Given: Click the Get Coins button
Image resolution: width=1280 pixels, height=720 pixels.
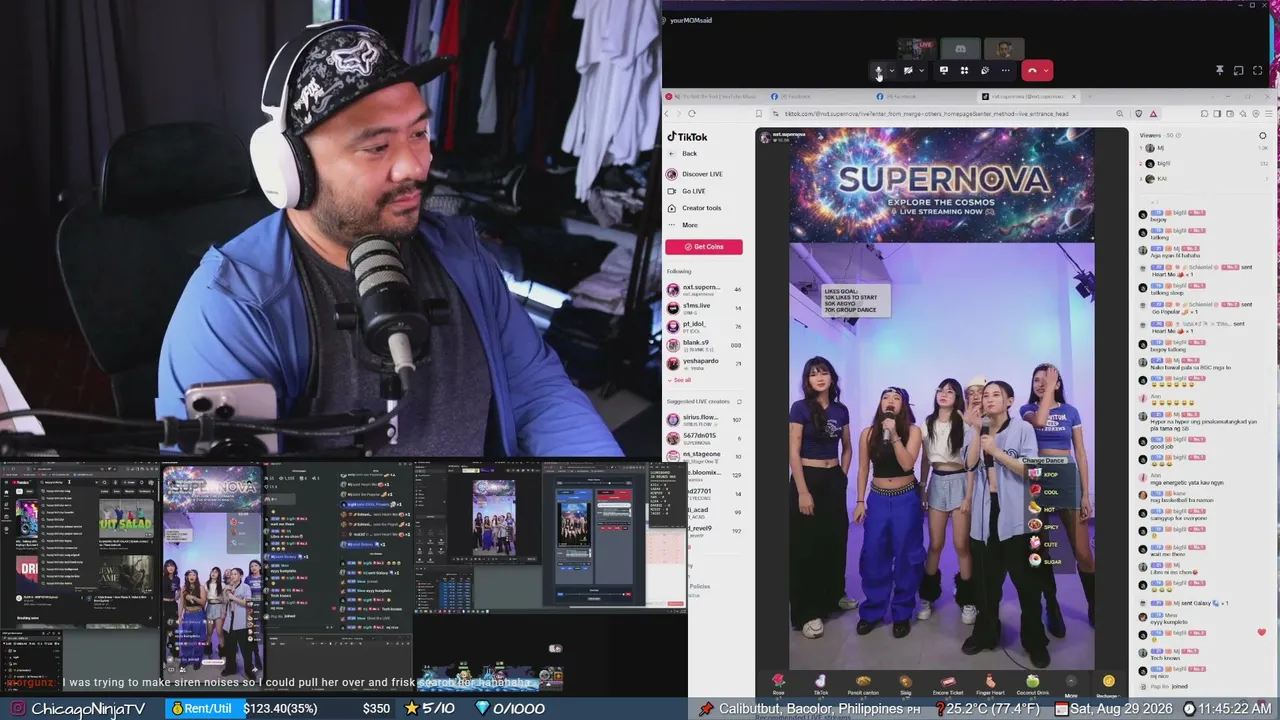Looking at the screenshot, I should [704, 247].
